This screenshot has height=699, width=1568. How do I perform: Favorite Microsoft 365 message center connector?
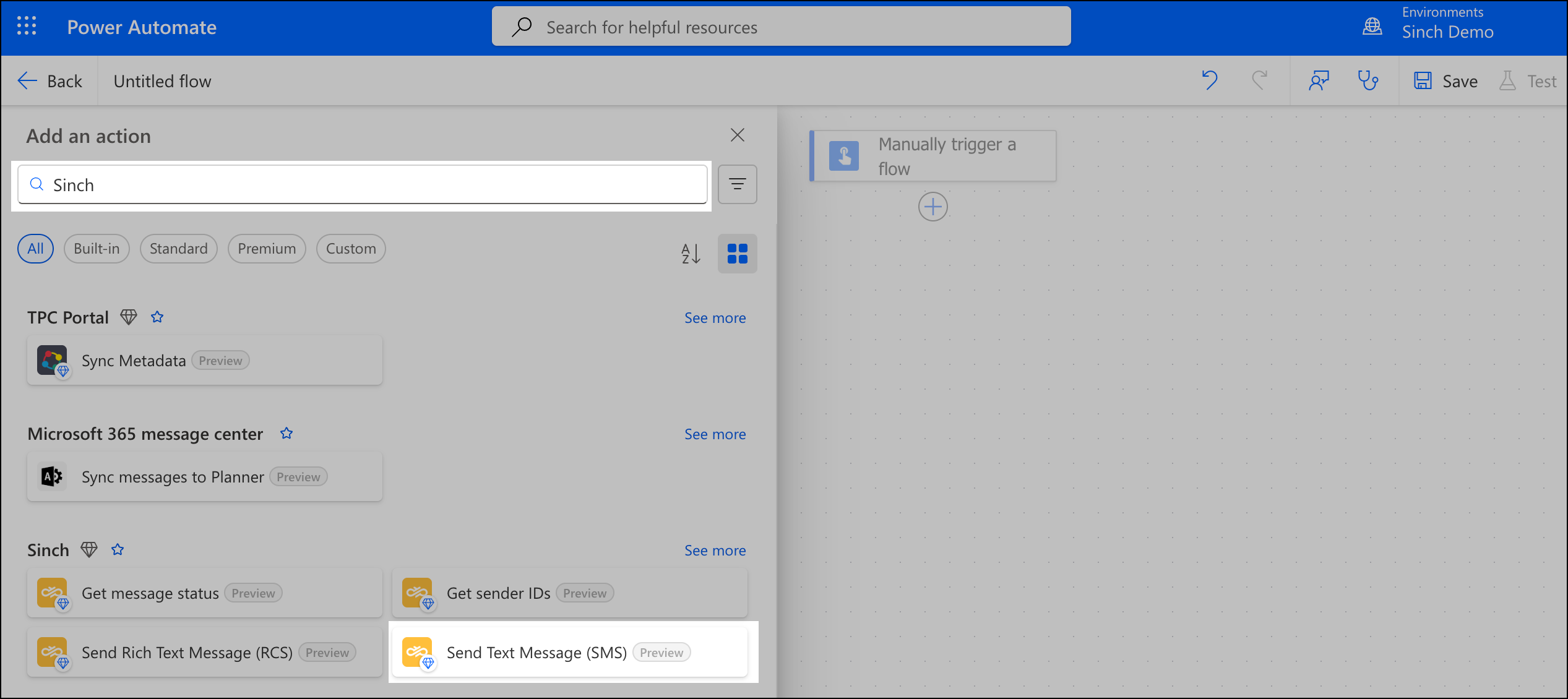(x=286, y=434)
